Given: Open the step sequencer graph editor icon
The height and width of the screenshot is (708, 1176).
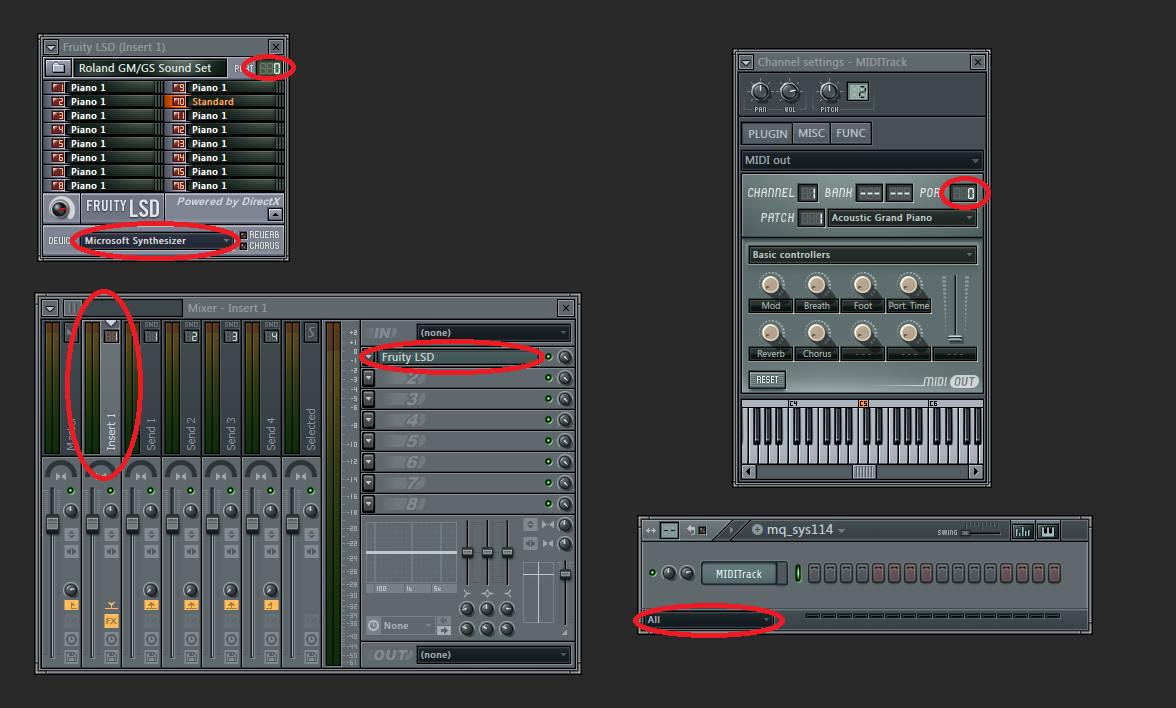Looking at the screenshot, I should coord(1022,532).
